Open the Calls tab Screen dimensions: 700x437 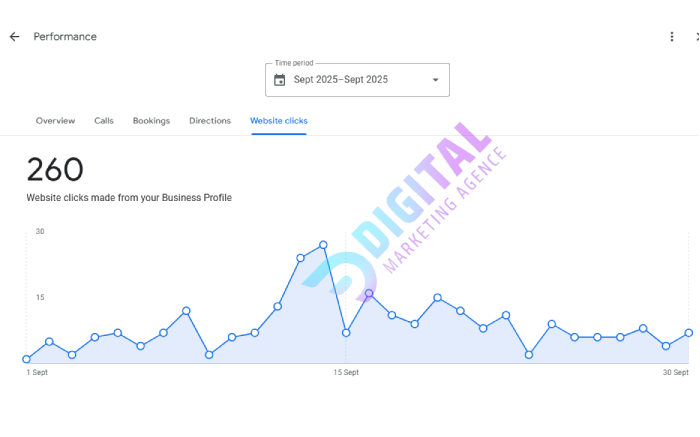click(x=104, y=121)
